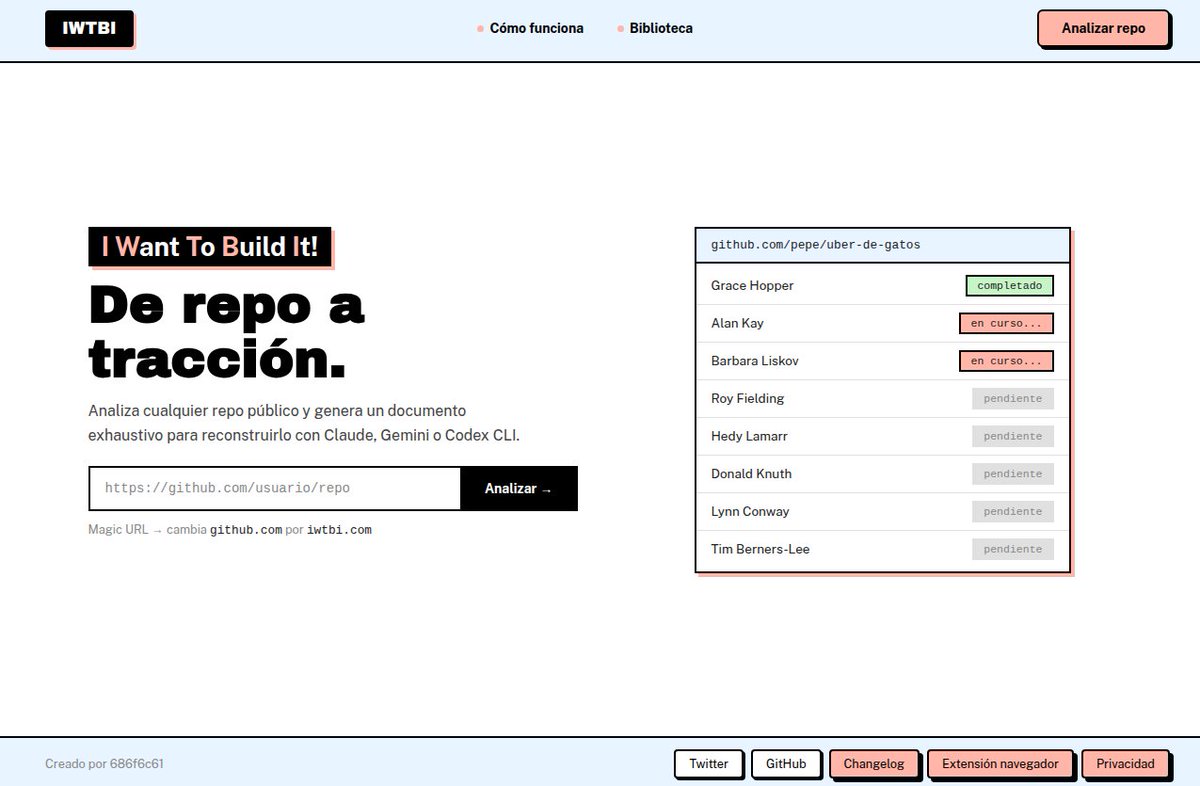Image resolution: width=1200 pixels, height=786 pixels.
Task: Click Alan Kay's en curso badge
Action: tap(1006, 323)
